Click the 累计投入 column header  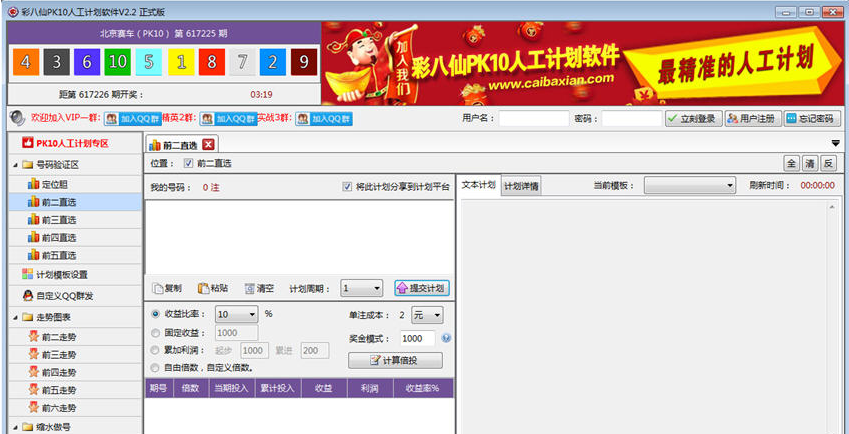tap(278, 388)
